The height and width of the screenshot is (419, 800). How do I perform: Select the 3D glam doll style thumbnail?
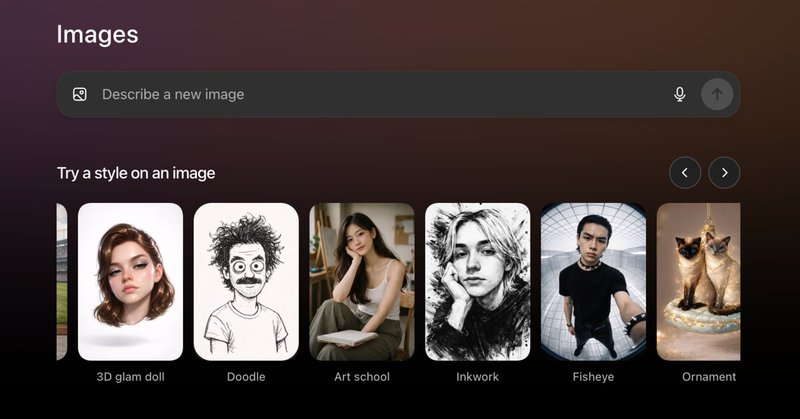click(x=131, y=282)
